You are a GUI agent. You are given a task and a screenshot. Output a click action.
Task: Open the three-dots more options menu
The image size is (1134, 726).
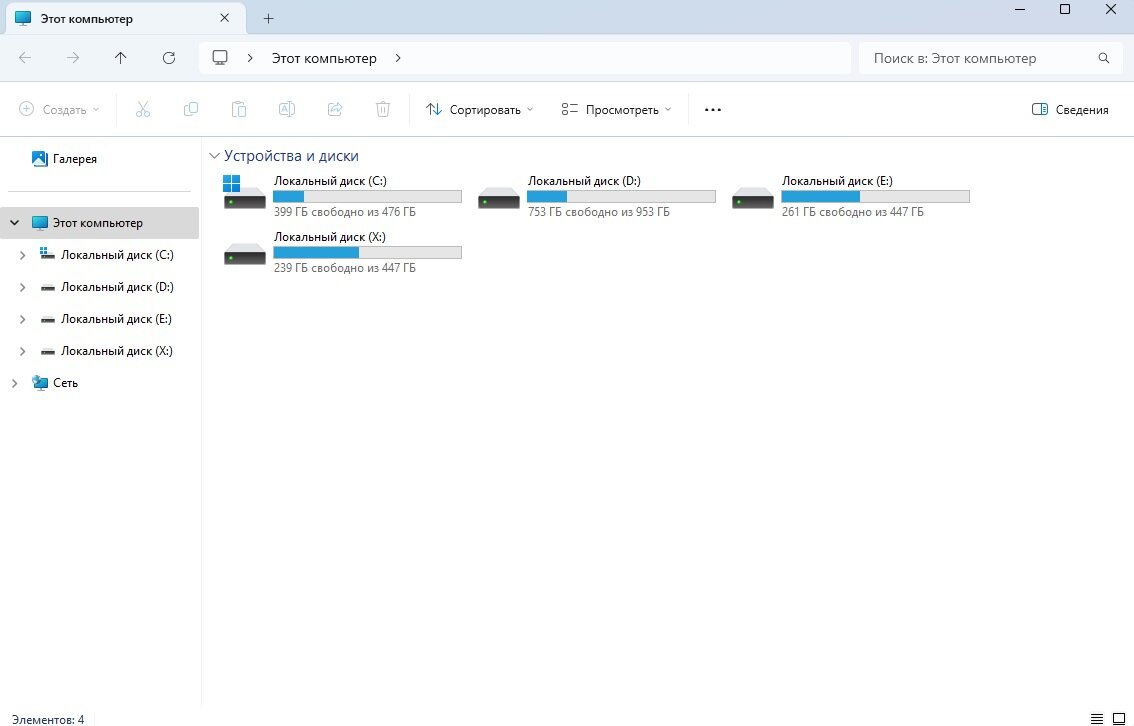tap(713, 110)
